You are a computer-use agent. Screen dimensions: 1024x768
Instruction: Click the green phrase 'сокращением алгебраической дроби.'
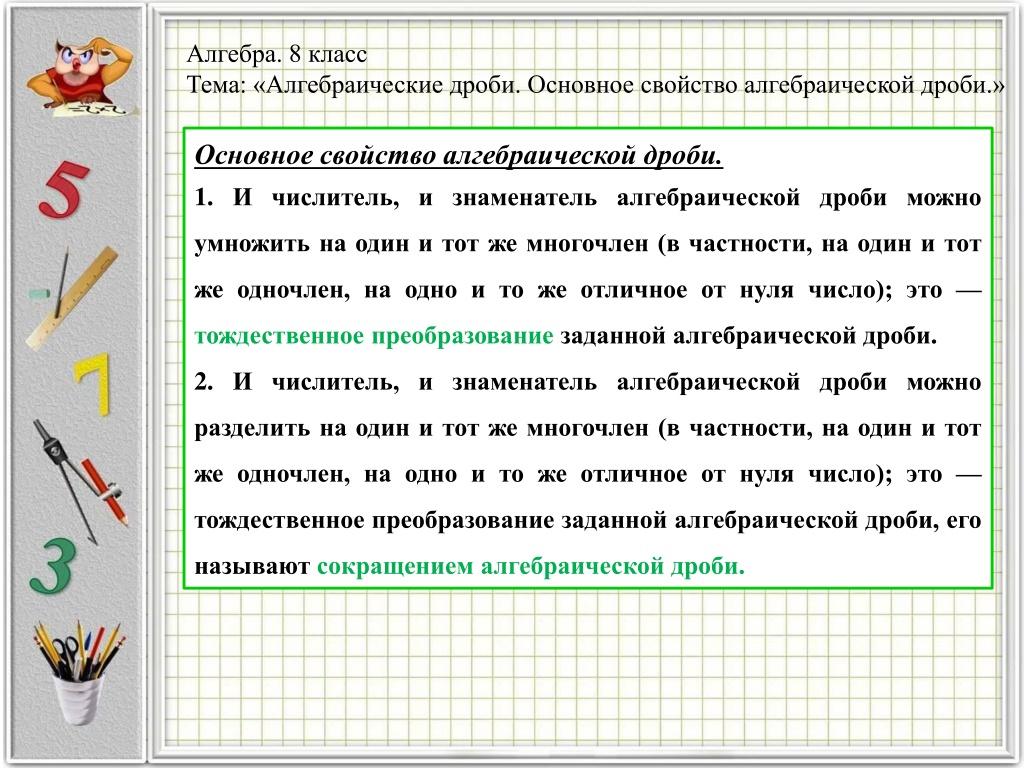pyautogui.click(x=530, y=566)
